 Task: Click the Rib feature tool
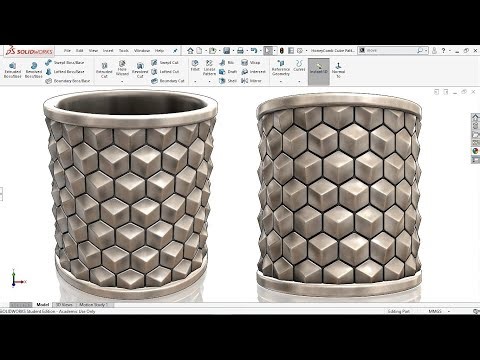(x=227, y=63)
